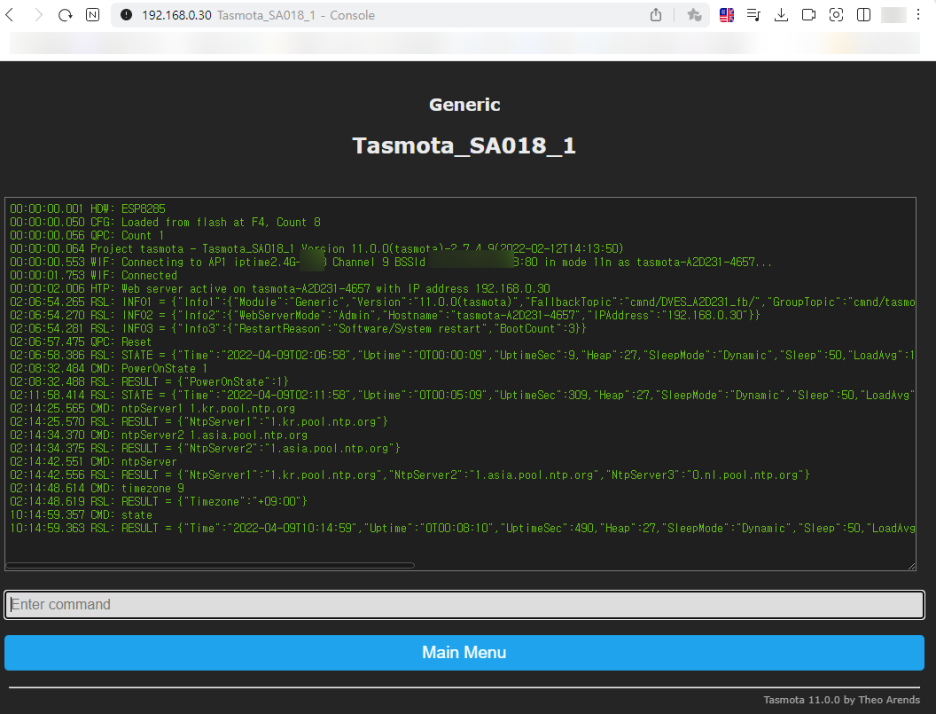Open the browser three-dot menu
The width and height of the screenshot is (936, 714).
point(918,15)
